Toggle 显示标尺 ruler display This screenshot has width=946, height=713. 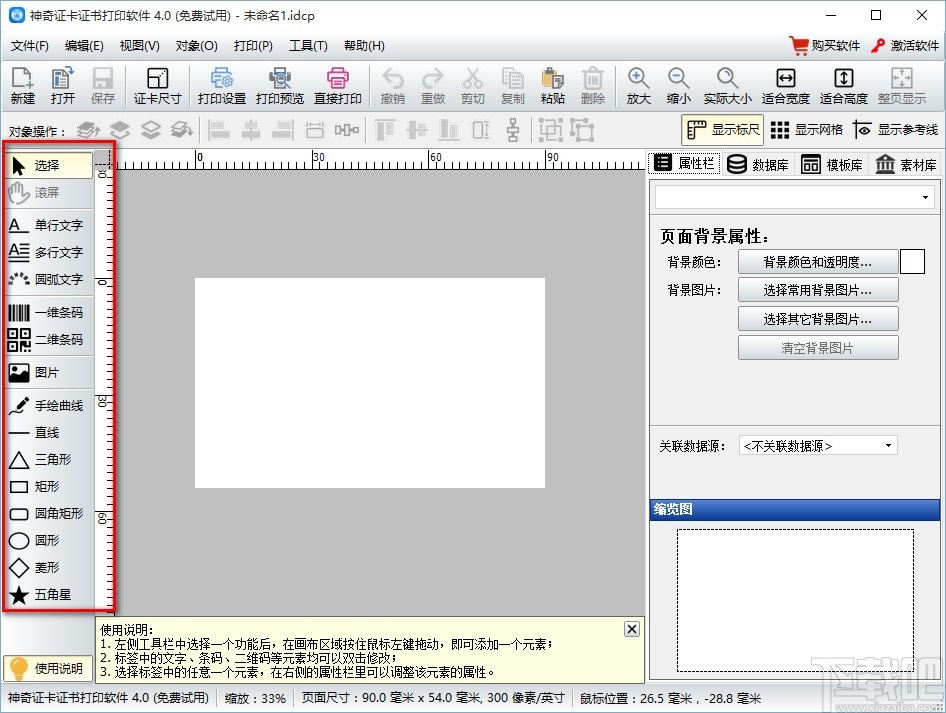pos(723,130)
